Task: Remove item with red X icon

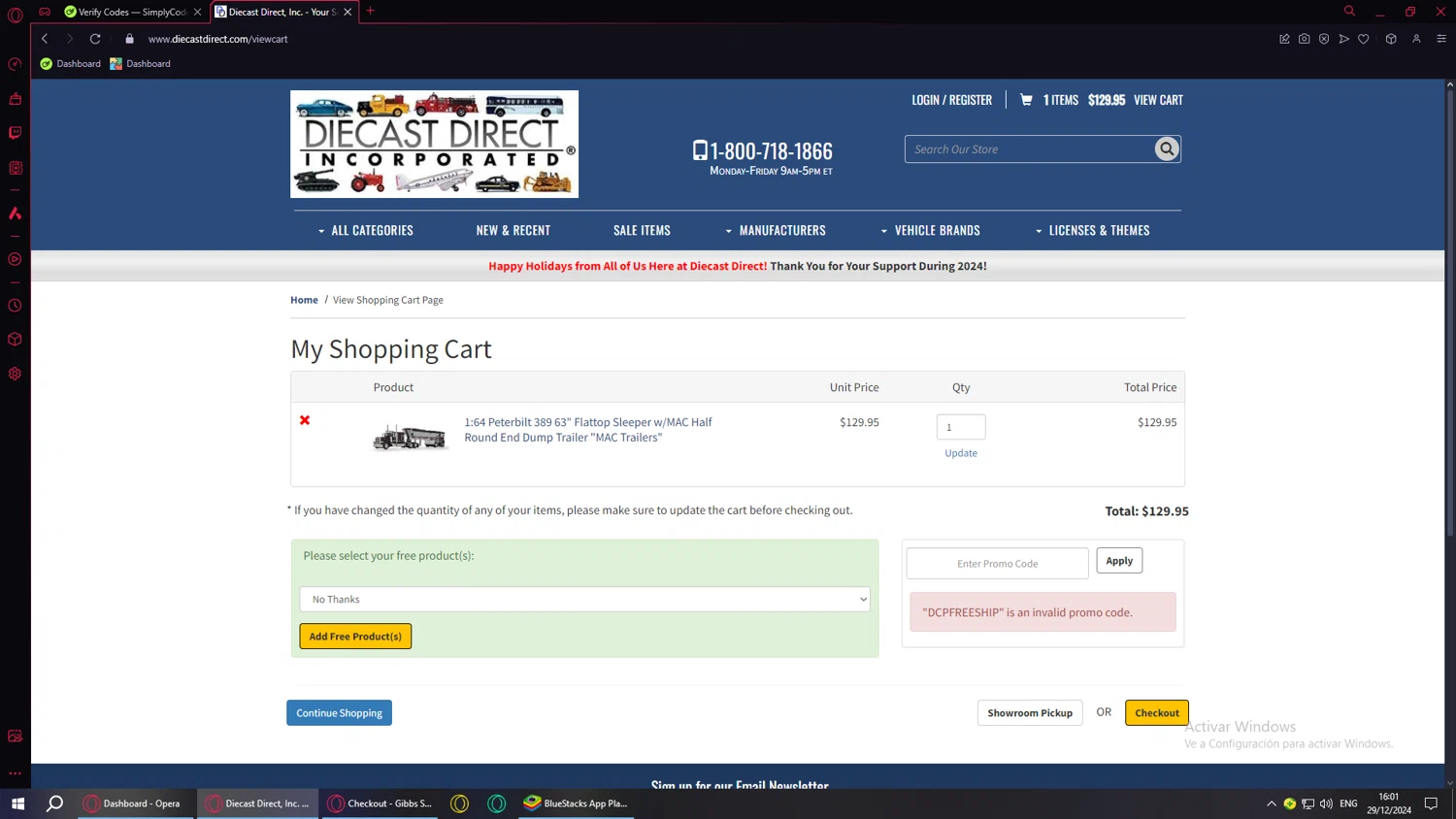Action: [305, 420]
